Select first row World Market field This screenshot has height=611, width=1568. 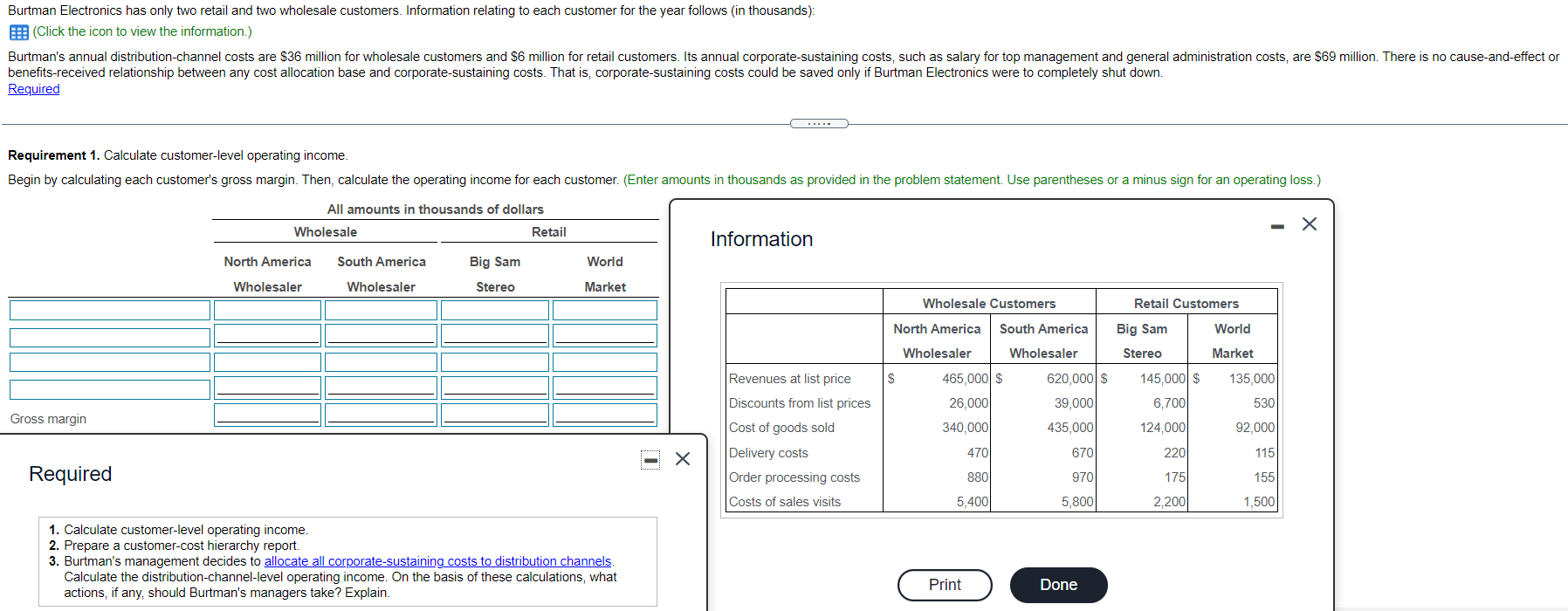pyautogui.click(x=605, y=310)
